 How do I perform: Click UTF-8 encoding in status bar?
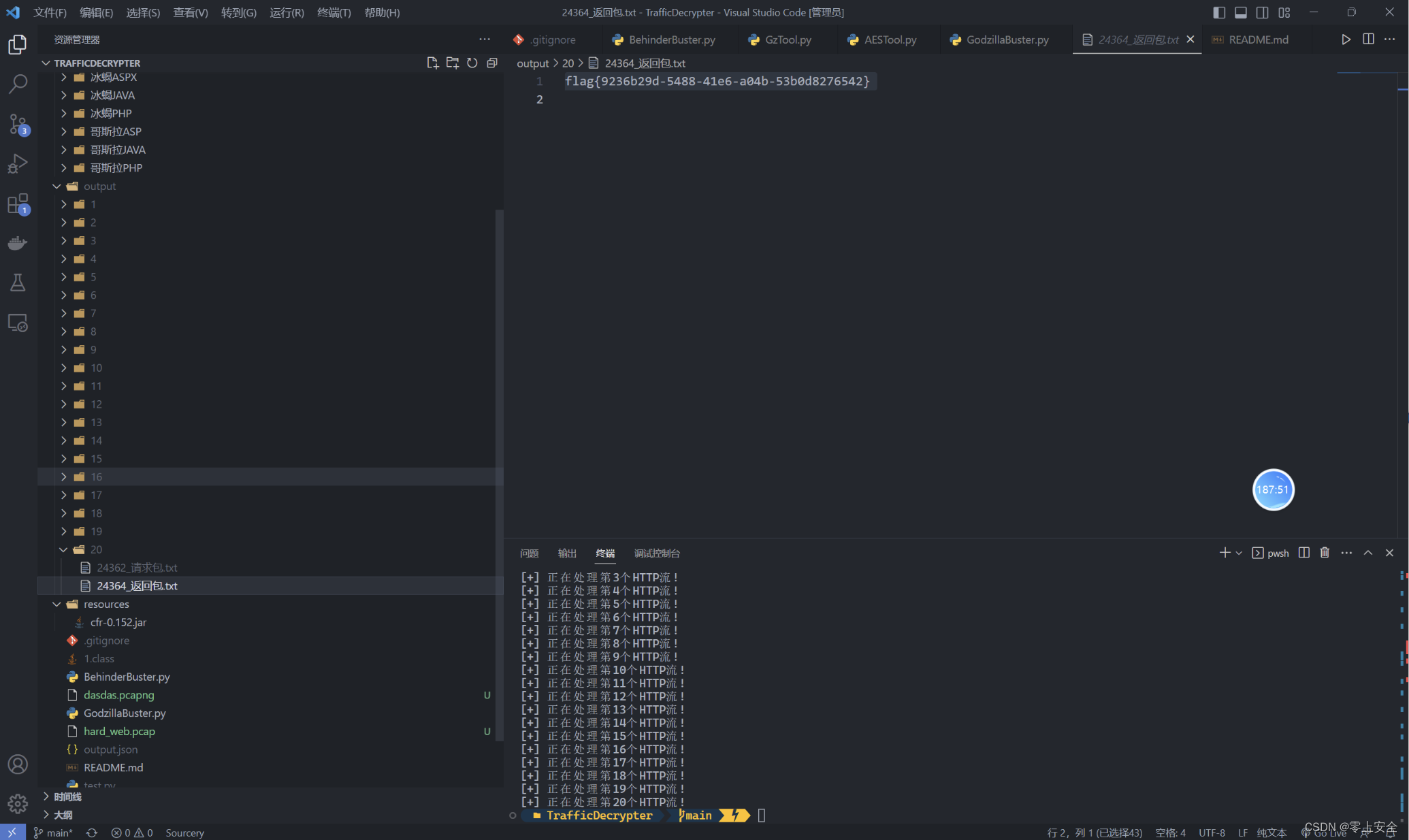(1212, 833)
